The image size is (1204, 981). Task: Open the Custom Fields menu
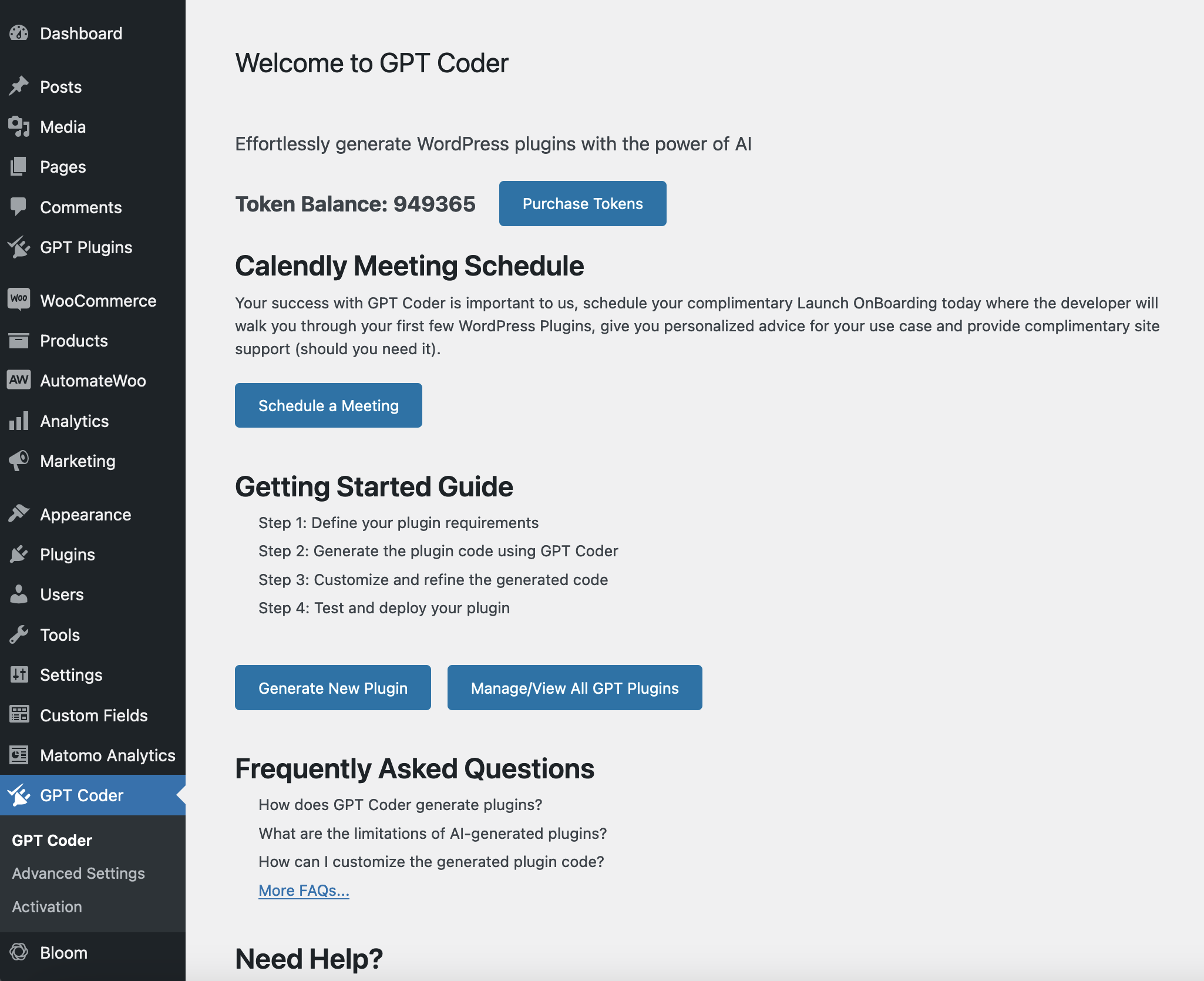pos(93,715)
